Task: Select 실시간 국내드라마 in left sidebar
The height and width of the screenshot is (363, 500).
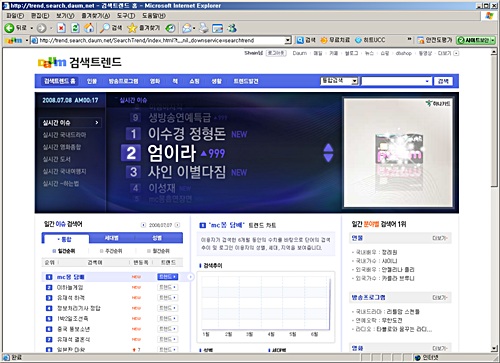Action: (x=64, y=135)
